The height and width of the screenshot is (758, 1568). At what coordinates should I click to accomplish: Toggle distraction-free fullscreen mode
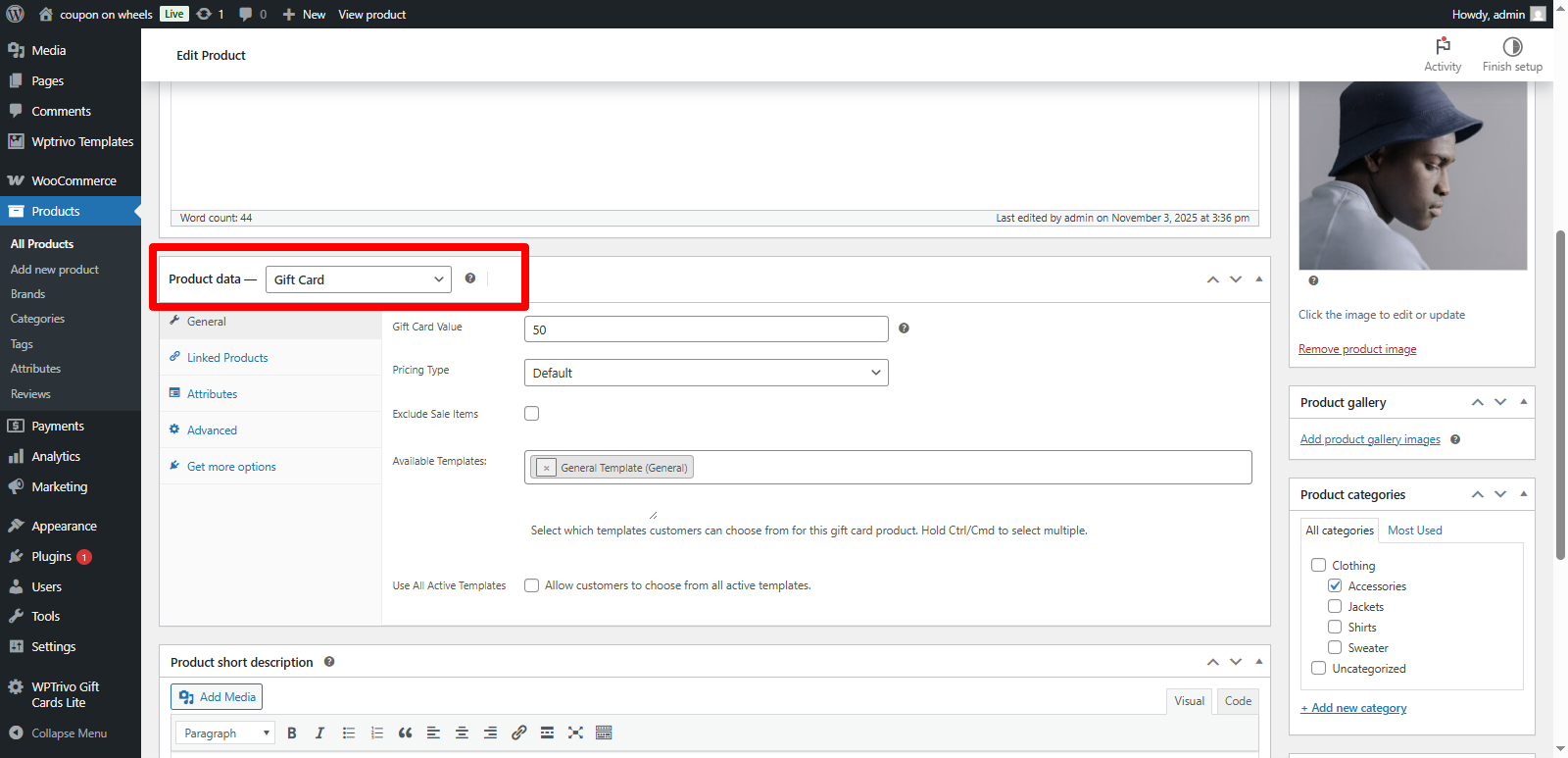tap(575, 733)
